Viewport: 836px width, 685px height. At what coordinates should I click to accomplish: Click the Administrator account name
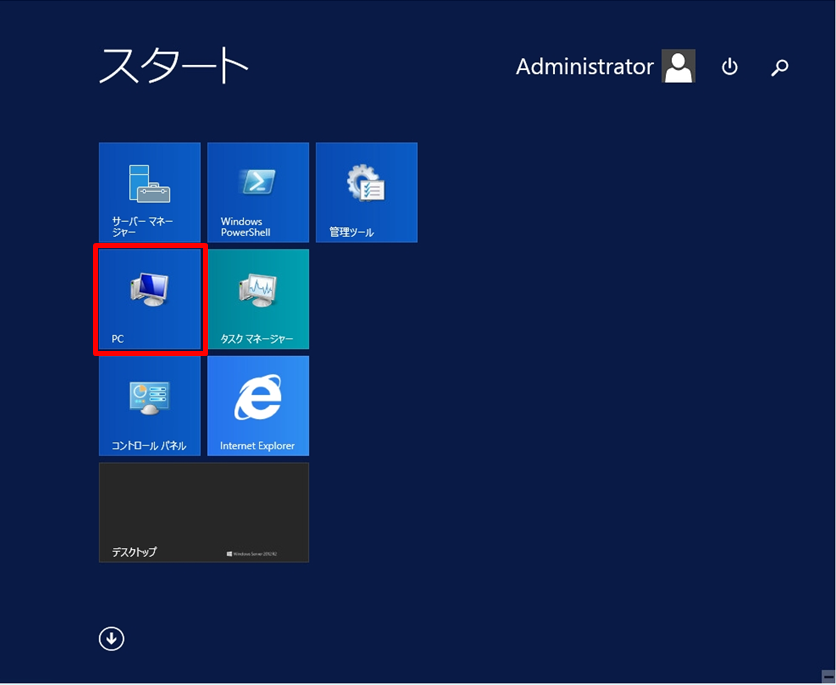(x=584, y=67)
